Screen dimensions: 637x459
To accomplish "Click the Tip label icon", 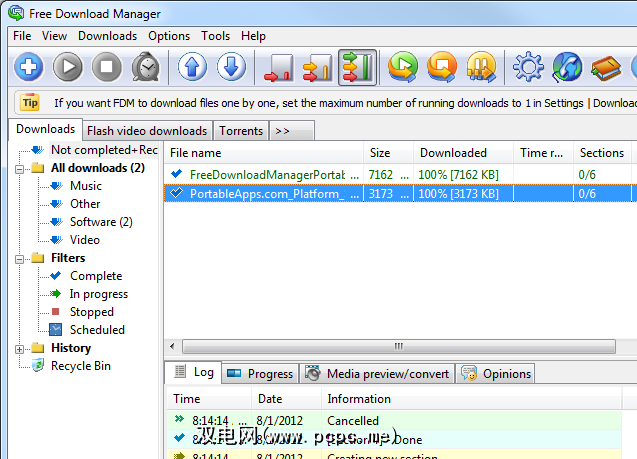I will point(30,102).
